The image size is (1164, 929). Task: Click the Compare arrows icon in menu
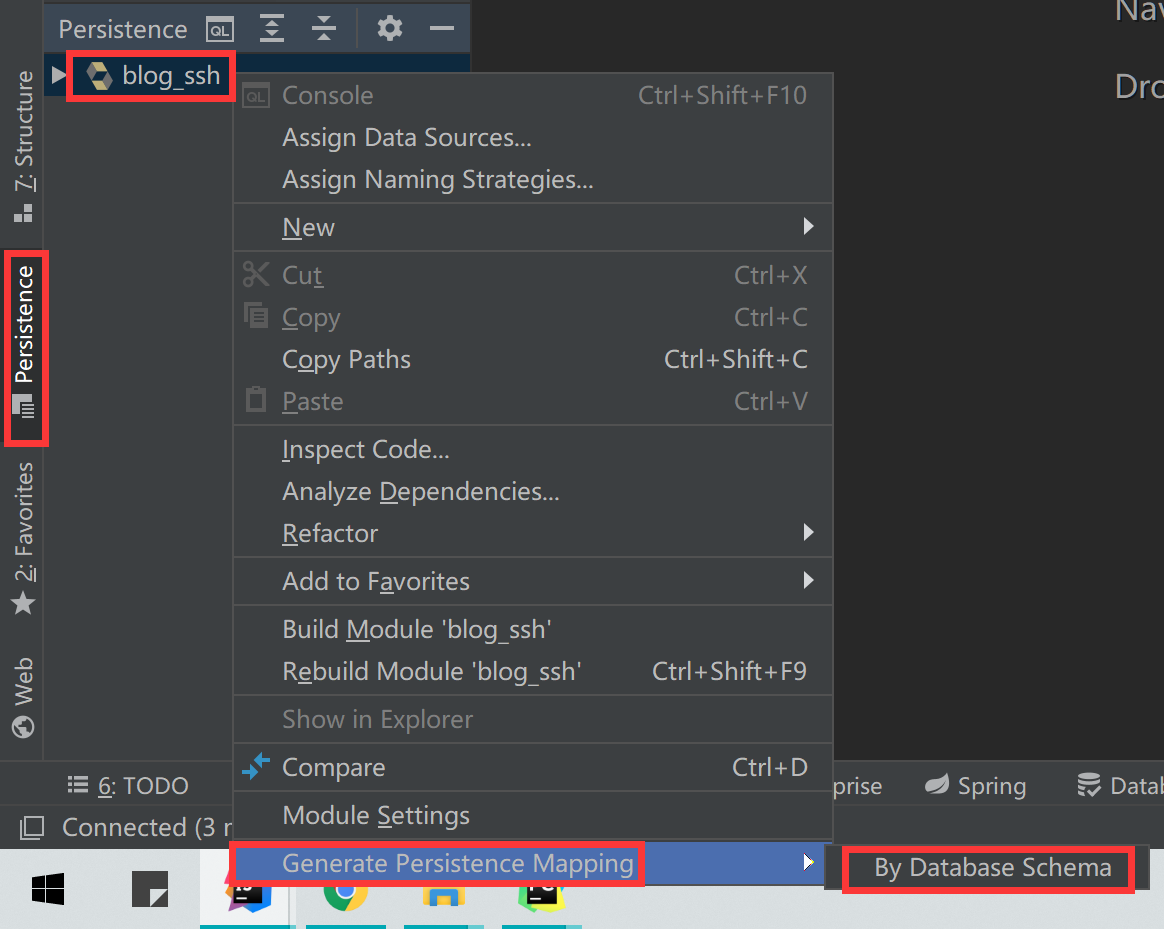coord(257,767)
